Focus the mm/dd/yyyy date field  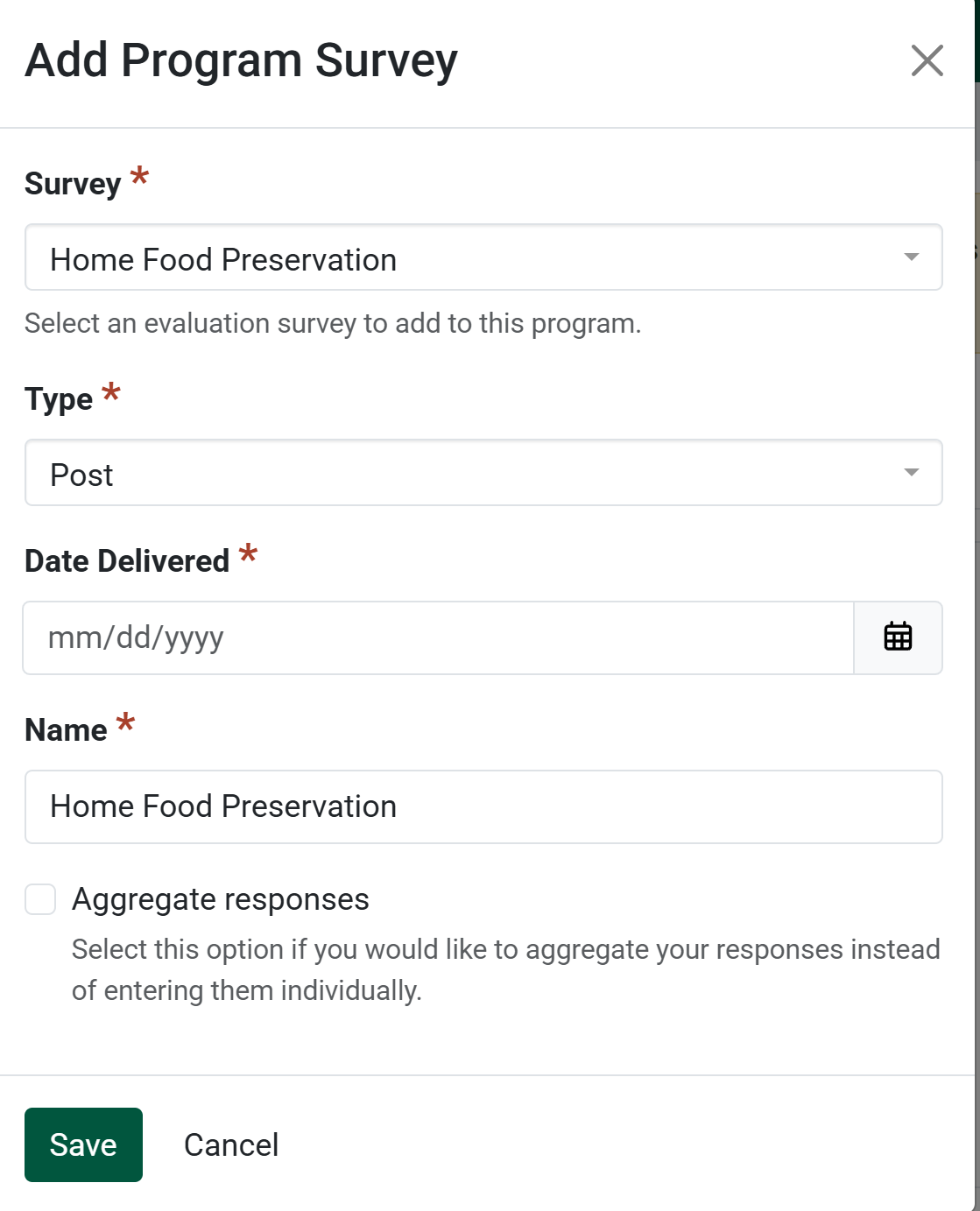tap(438, 637)
